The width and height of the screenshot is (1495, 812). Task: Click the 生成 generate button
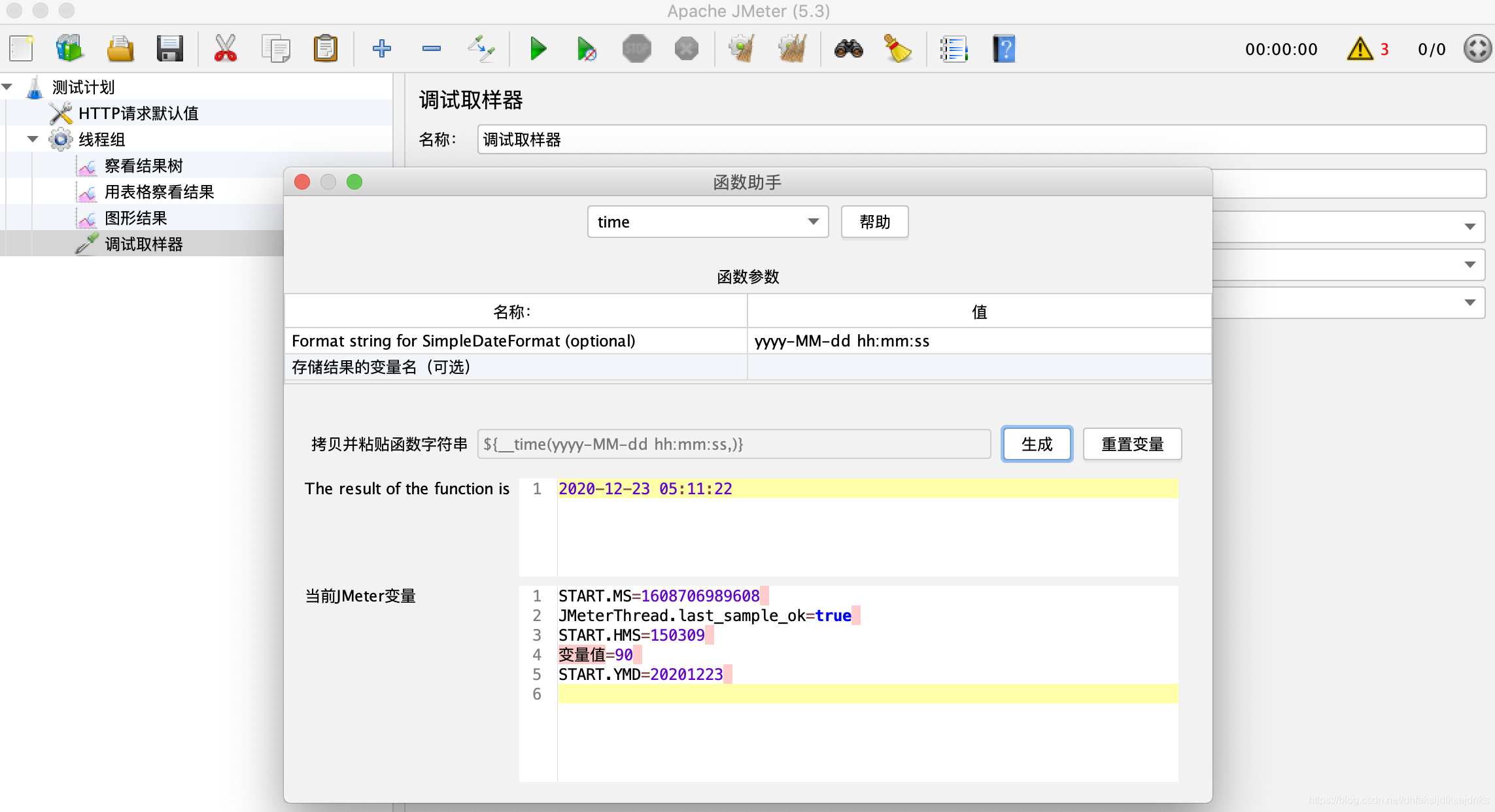[x=1037, y=445]
